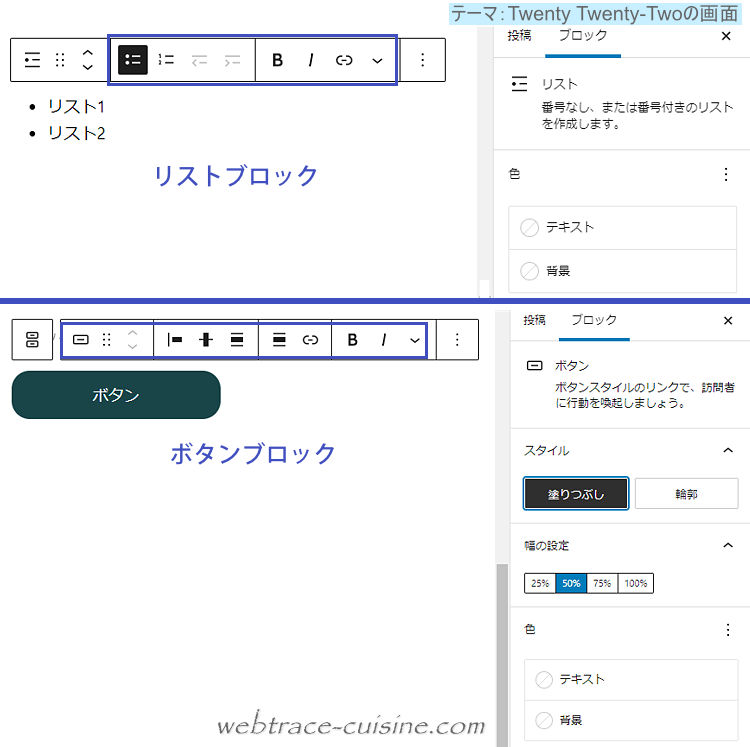Close the list block settings sidebar

click(726, 36)
